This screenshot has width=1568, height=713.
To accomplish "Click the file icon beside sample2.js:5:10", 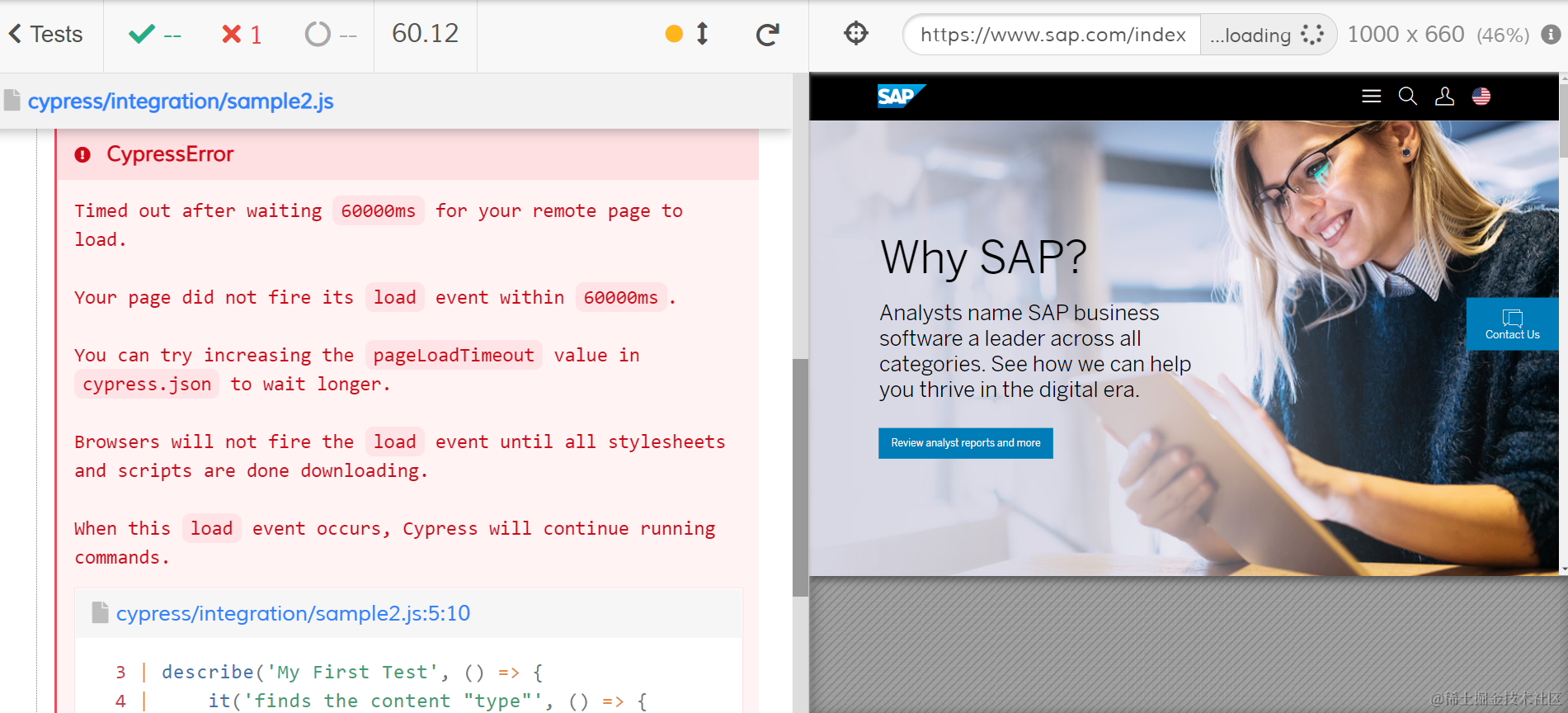I will [100, 612].
